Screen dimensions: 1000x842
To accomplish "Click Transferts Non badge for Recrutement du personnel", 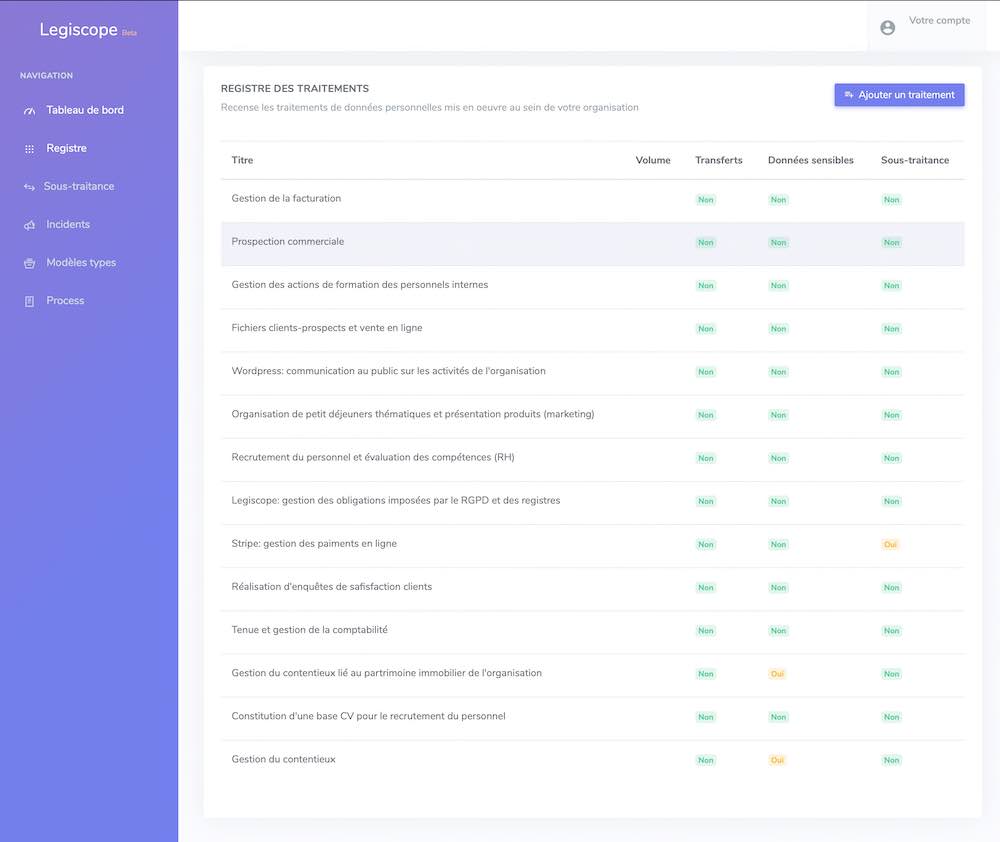I will coord(706,459).
